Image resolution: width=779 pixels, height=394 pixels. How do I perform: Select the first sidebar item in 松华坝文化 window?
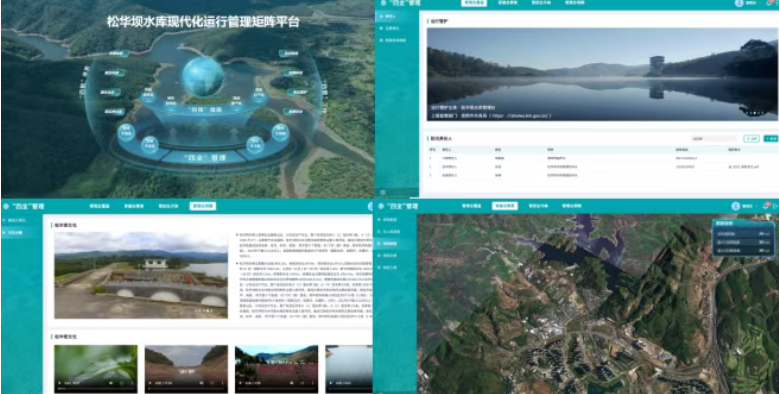[21, 220]
